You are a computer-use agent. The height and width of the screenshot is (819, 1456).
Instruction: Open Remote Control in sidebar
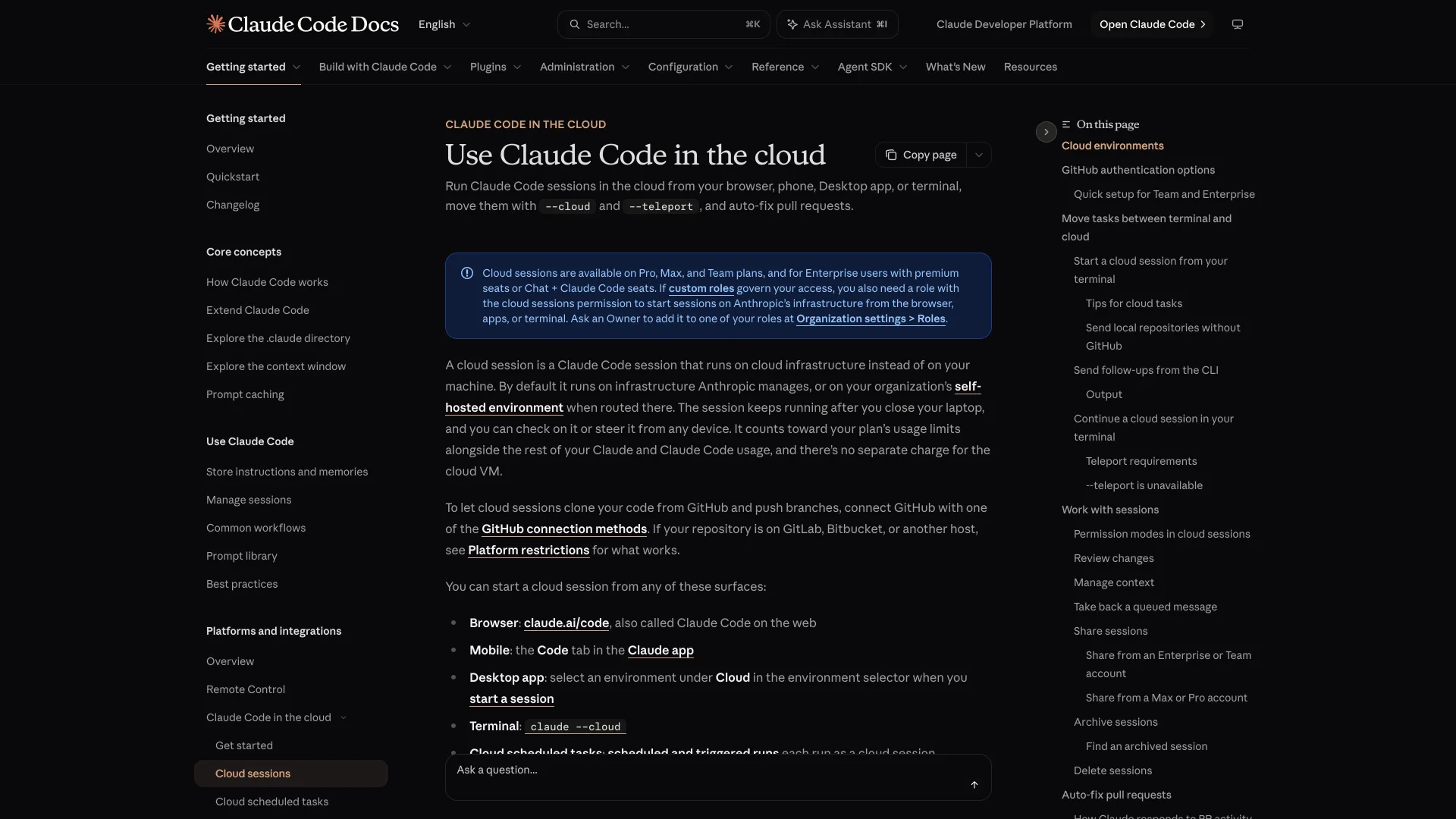point(246,689)
